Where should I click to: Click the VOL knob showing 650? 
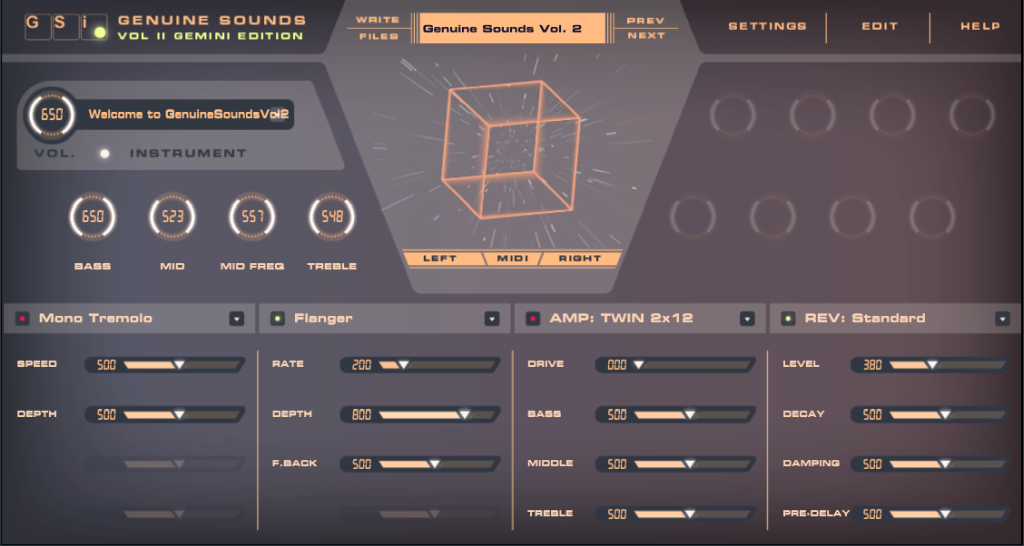tap(51, 114)
